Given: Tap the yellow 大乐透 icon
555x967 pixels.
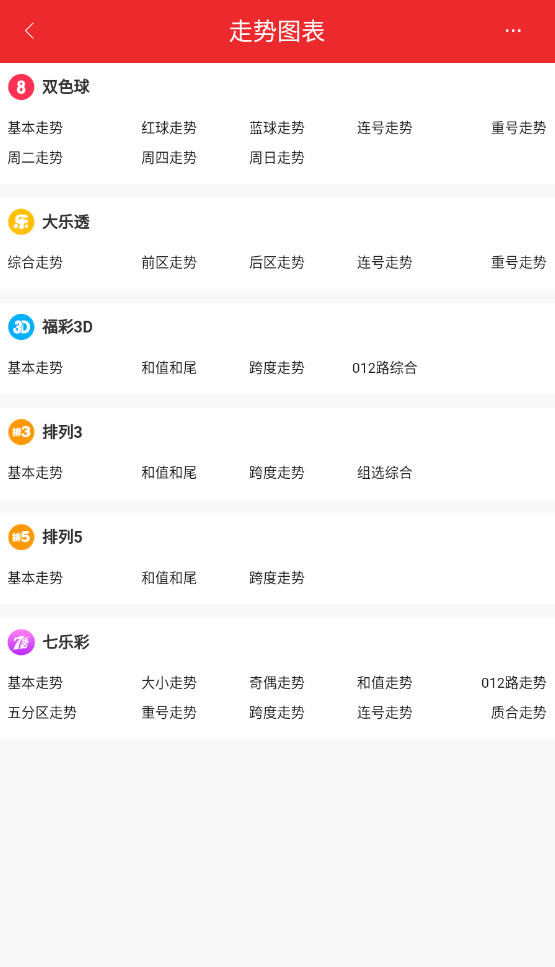Looking at the screenshot, I should (21, 221).
